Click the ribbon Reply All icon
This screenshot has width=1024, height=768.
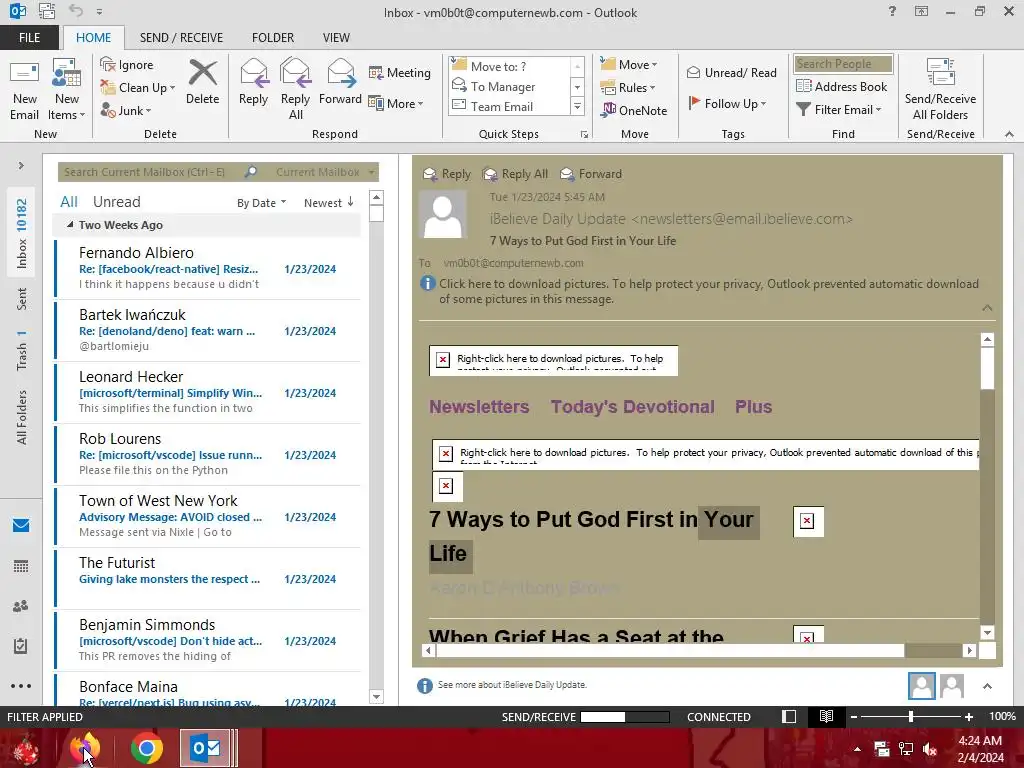(x=295, y=90)
